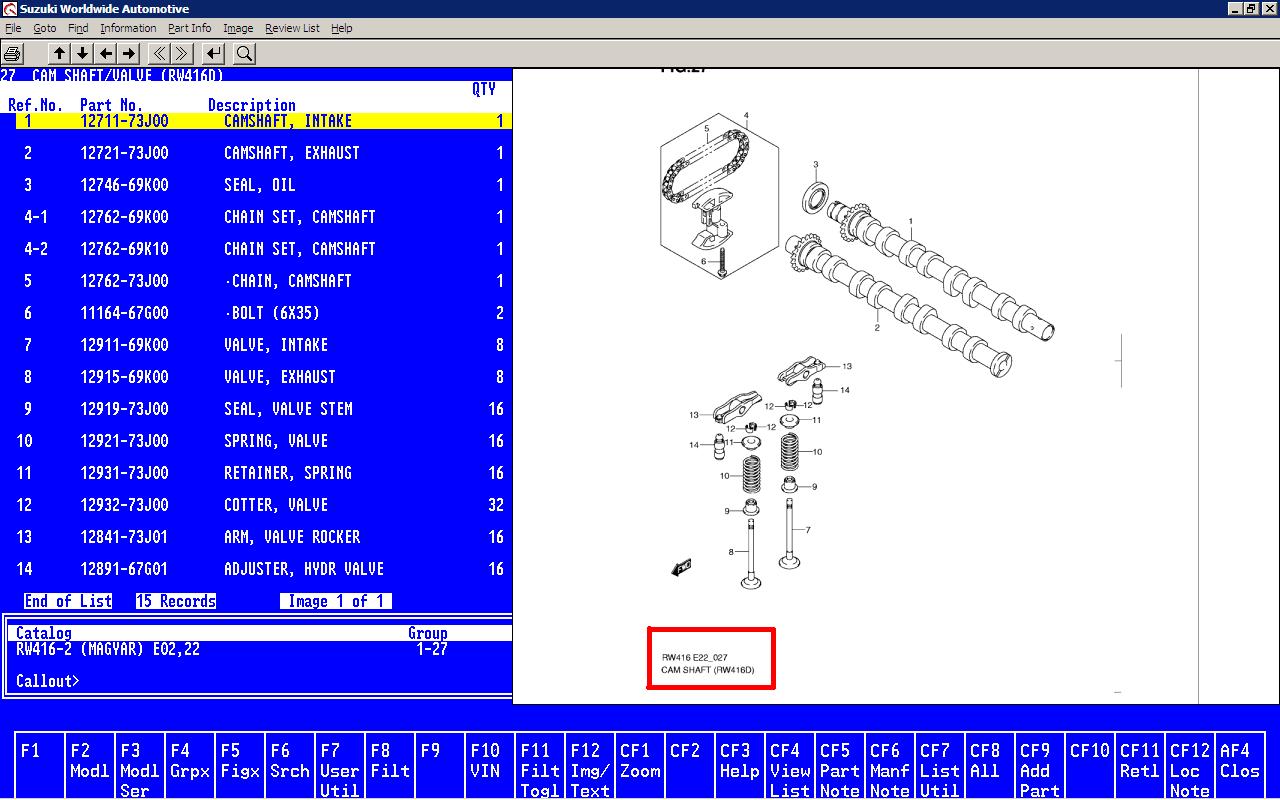The image size is (1280, 800).
Task: Click the CF9 Add Part button
Action: tap(1041, 766)
